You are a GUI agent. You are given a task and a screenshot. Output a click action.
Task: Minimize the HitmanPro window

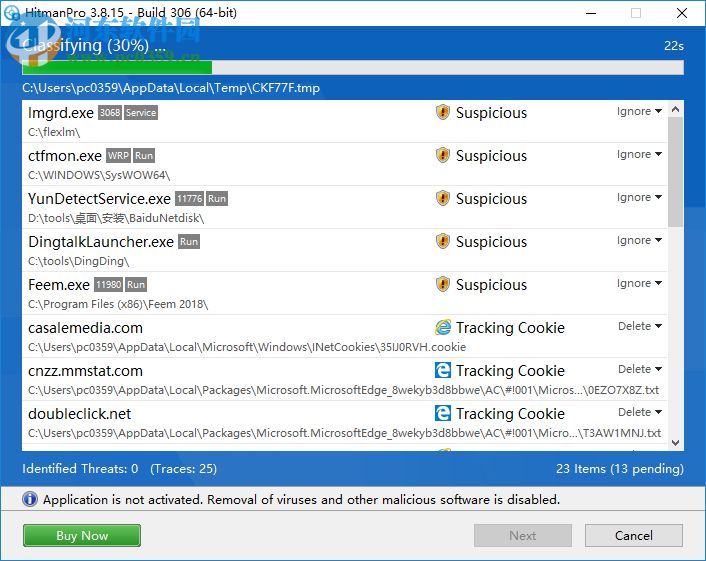pyautogui.click(x=591, y=13)
